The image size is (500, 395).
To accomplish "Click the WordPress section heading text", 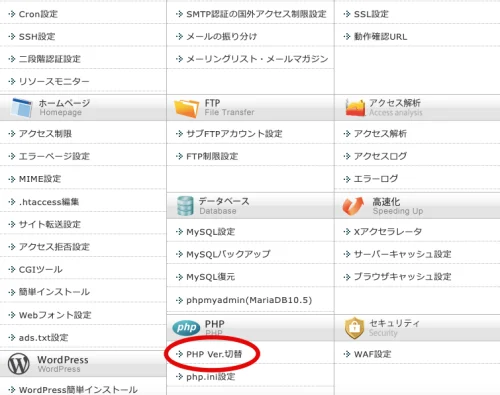I will 63,360.
